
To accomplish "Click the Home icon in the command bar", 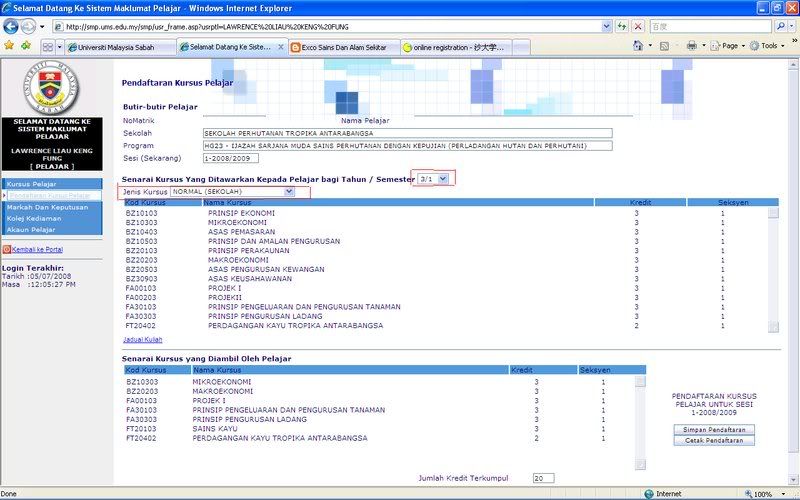I will pyautogui.click(x=637, y=46).
